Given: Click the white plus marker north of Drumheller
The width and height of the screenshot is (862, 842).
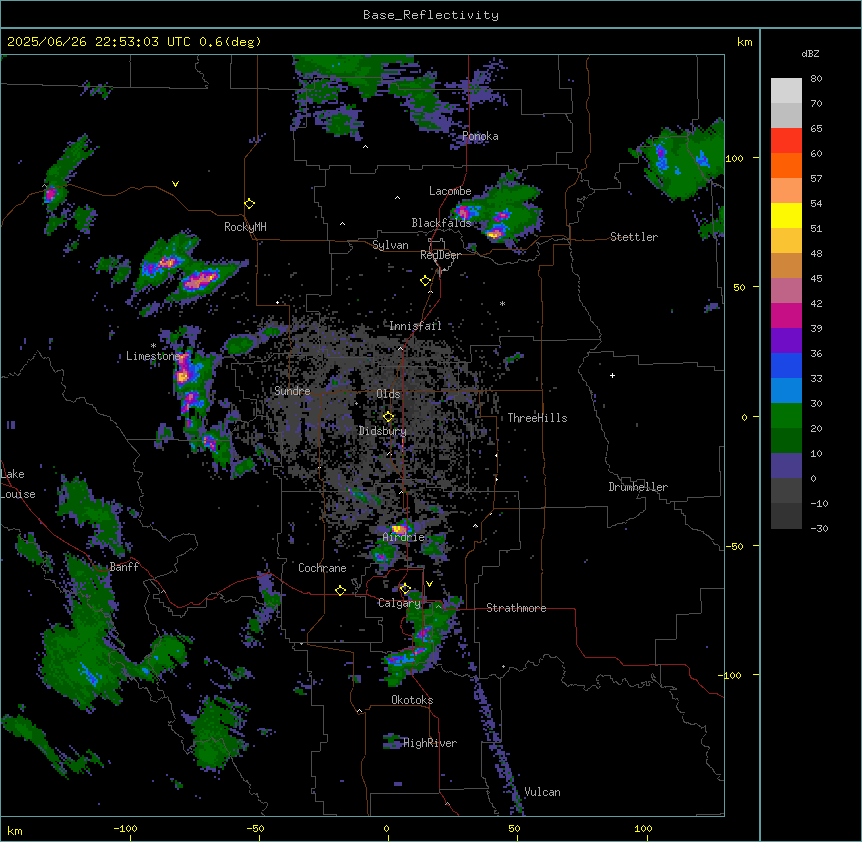Looking at the screenshot, I should (612, 375).
